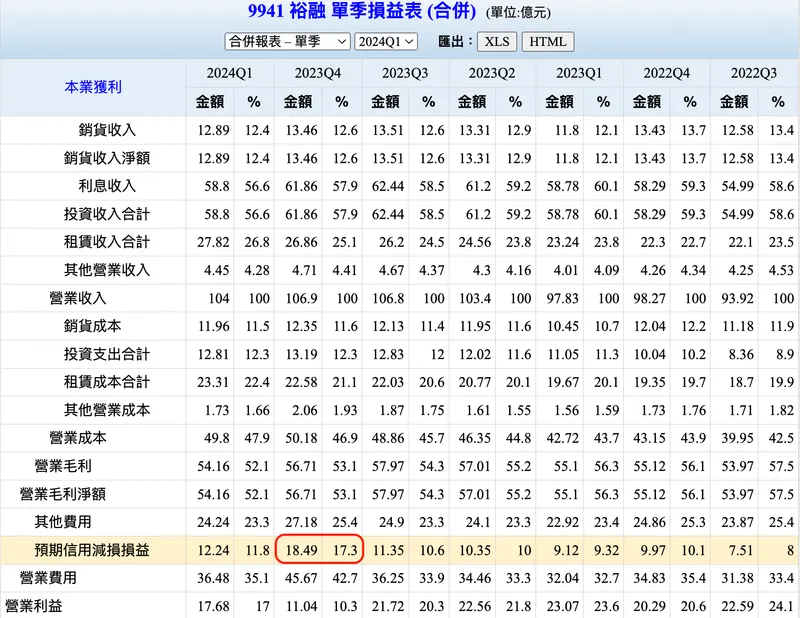Select the 2023Q4 column header

(317, 73)
